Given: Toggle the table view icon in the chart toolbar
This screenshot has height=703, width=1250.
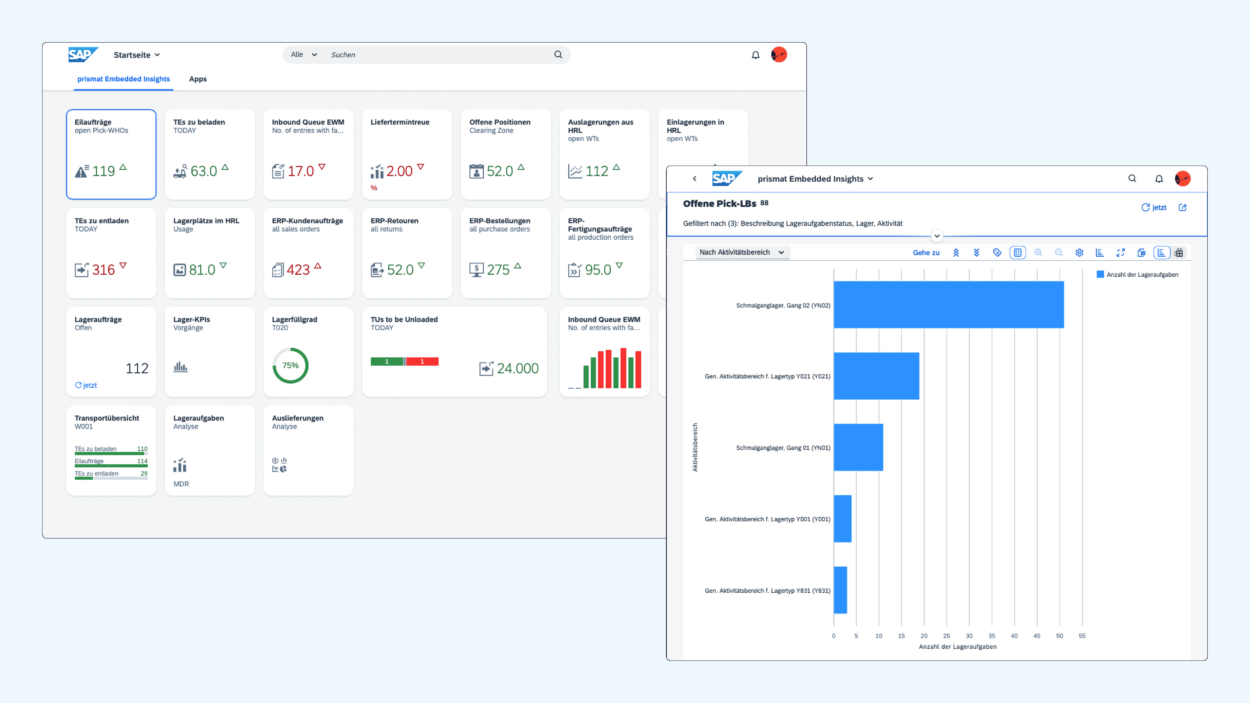Looking at the screenshot, I should point(1018,252).
